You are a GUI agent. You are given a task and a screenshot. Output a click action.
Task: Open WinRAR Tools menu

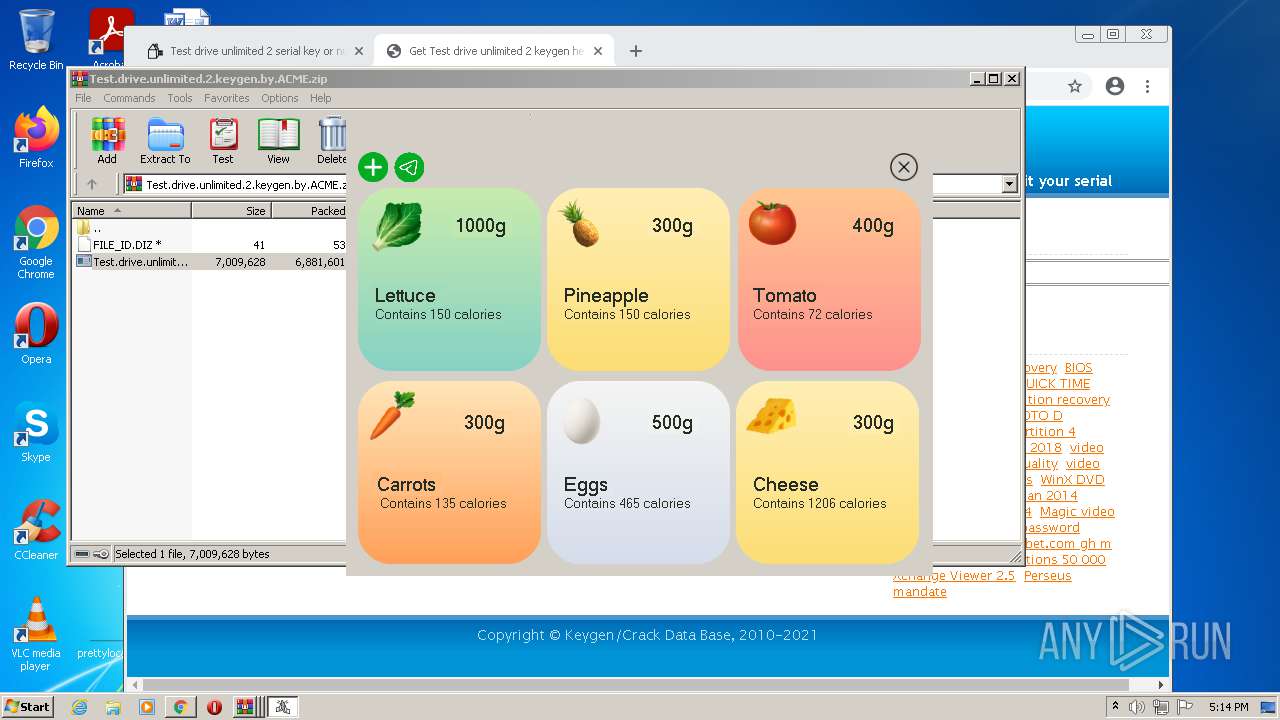(180, 98)
